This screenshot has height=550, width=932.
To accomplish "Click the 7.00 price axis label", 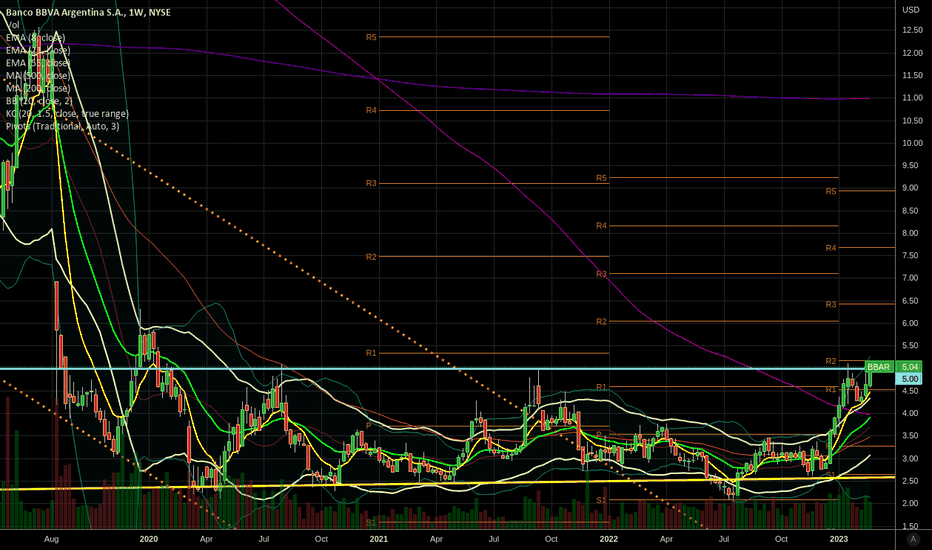I will pyautogui.click(x=911, y=278).
